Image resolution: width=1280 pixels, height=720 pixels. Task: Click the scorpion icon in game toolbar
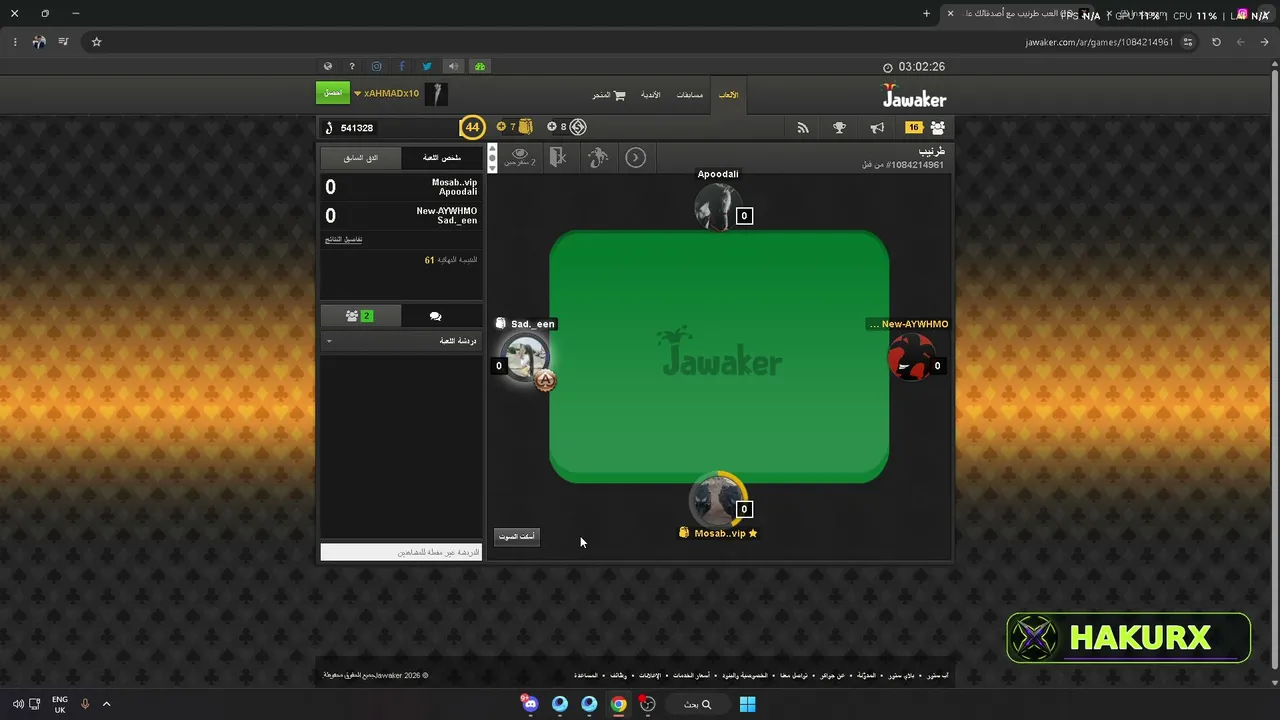[598, 157]
